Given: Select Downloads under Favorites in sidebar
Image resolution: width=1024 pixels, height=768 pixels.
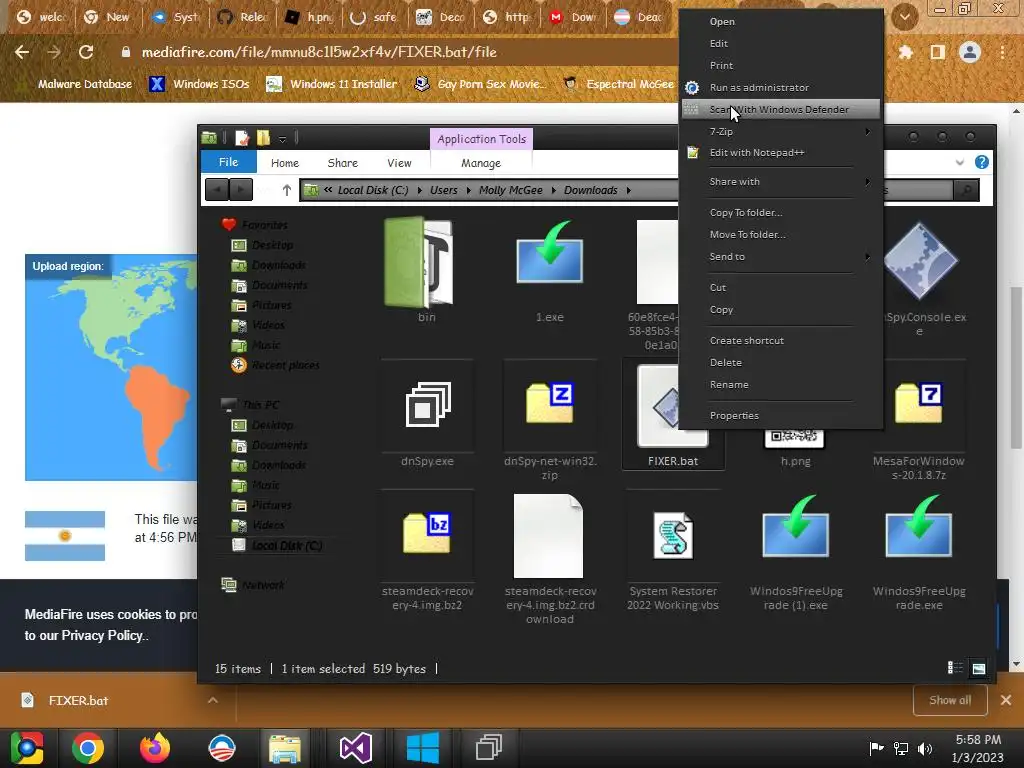Looking at the screenshot, I should (x=279, y=265).
